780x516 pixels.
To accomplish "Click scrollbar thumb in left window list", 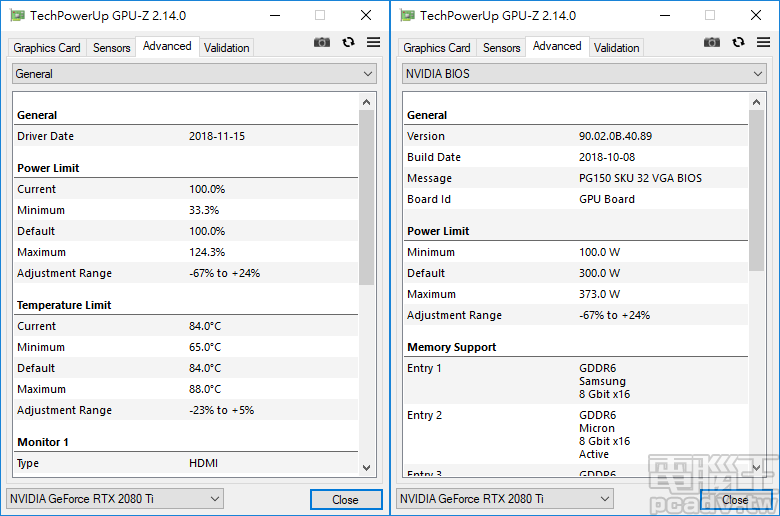I will [367, 198].
